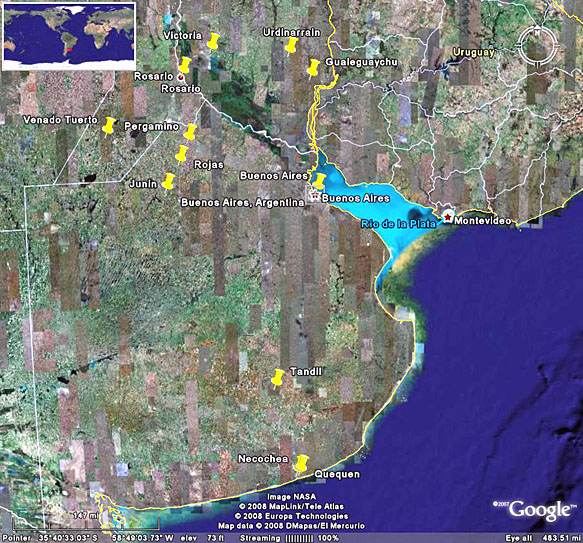
Task: Select the Rojas pushpin marker
Action: pyautogui.click(x=182, y=154)
